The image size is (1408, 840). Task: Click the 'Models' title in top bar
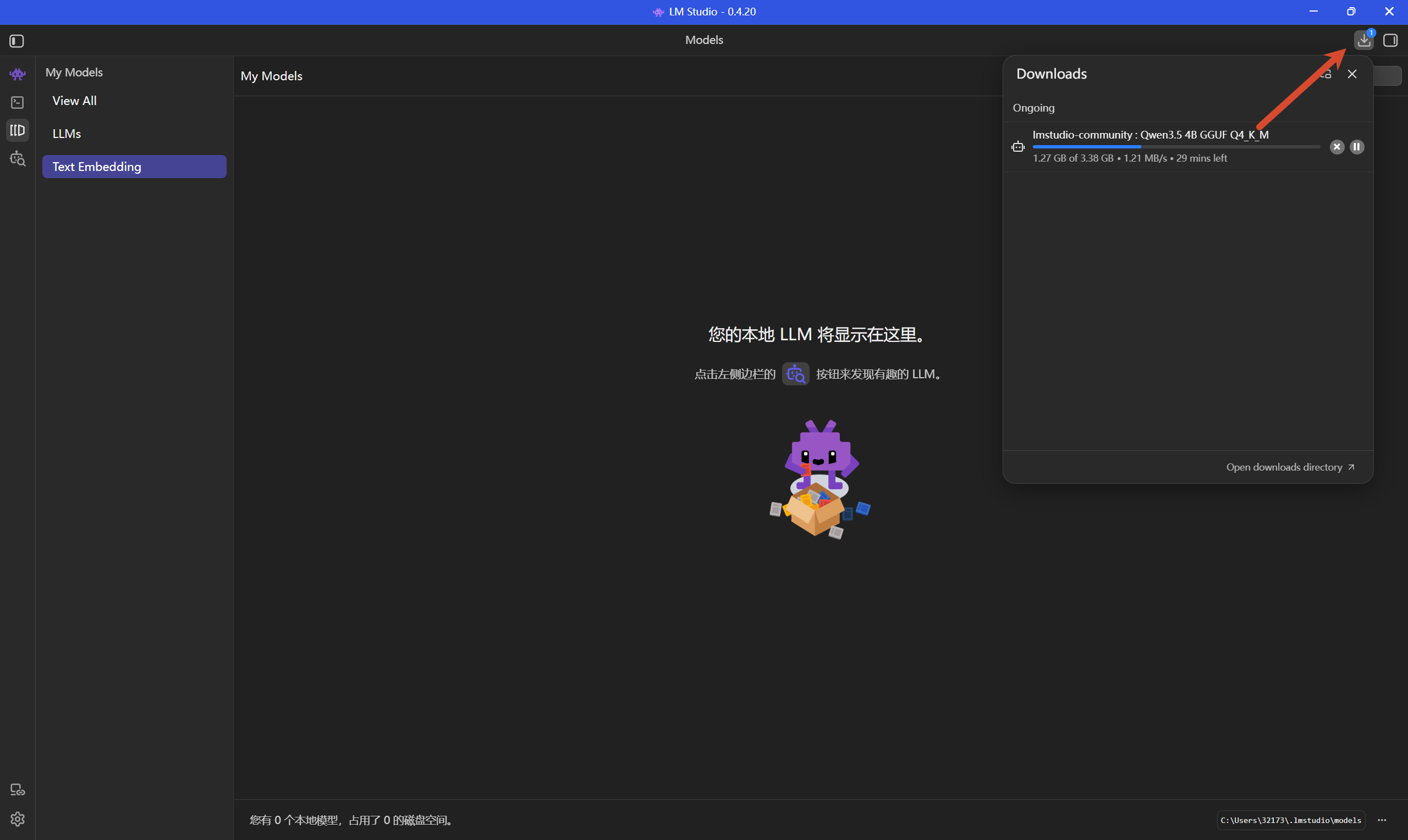pos(703,40)
